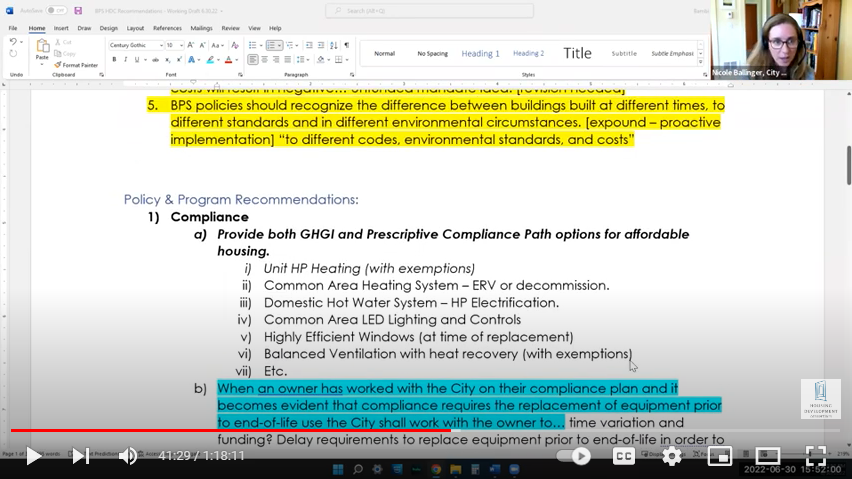Expand the Styles gallery more arrow
Screen dimensions: 852x479
700,62
